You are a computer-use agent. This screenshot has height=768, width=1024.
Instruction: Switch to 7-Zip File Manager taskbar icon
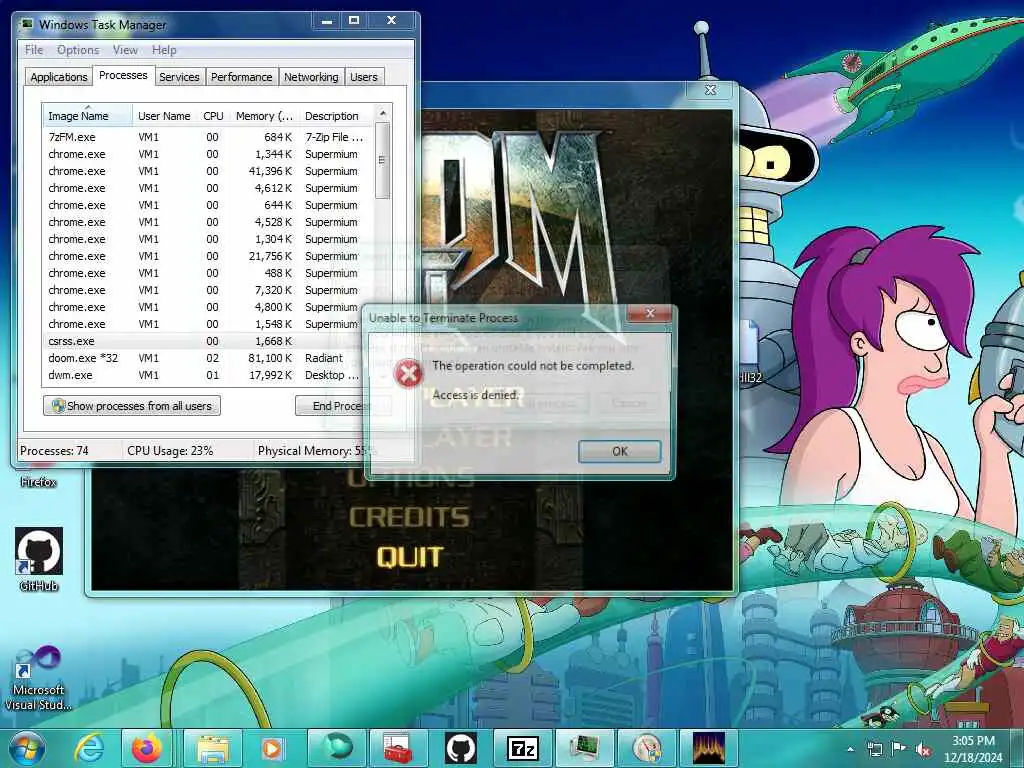(x=523, y=748)
